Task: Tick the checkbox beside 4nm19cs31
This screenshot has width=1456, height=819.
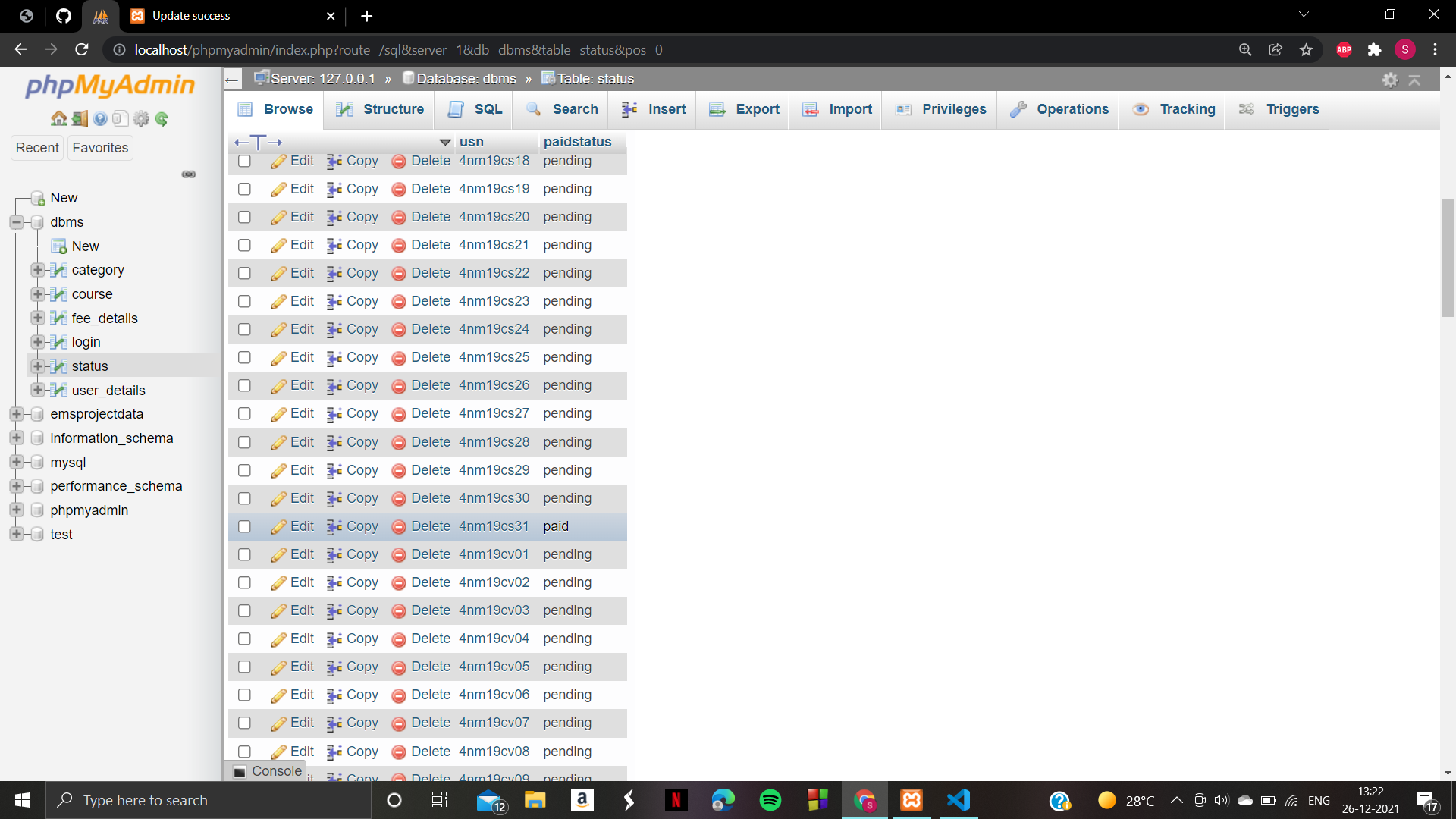Action: click(244, 526)
